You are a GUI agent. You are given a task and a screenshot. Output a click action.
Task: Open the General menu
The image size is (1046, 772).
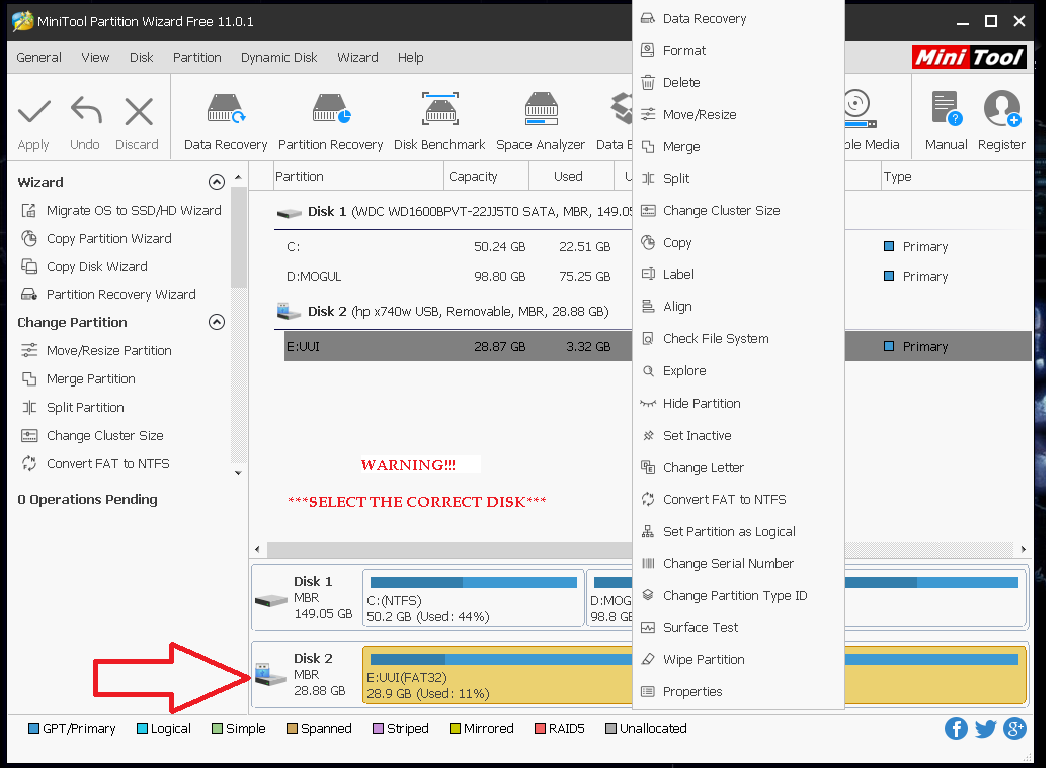(39, 57)
